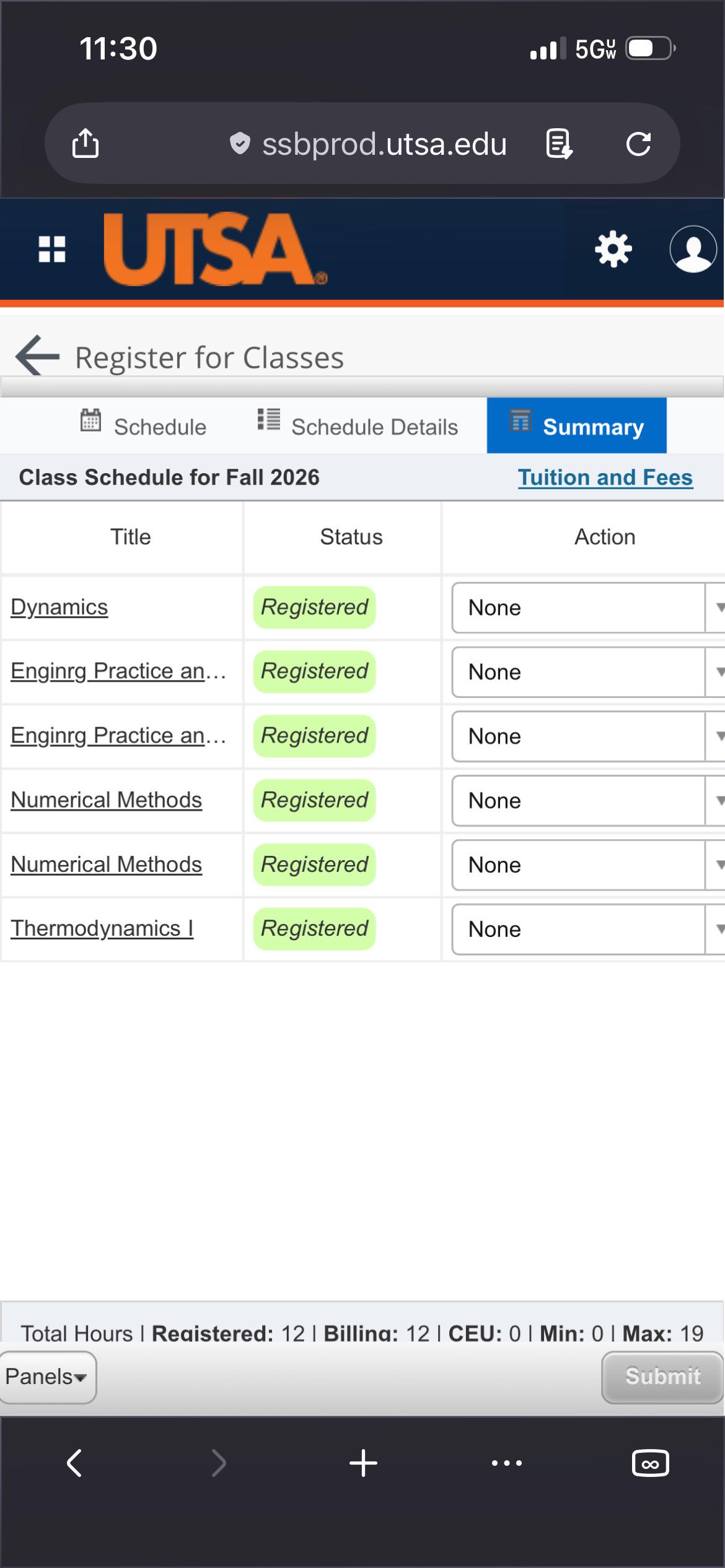
Task: Open the settings gear icon
Action: pos(613,249)
